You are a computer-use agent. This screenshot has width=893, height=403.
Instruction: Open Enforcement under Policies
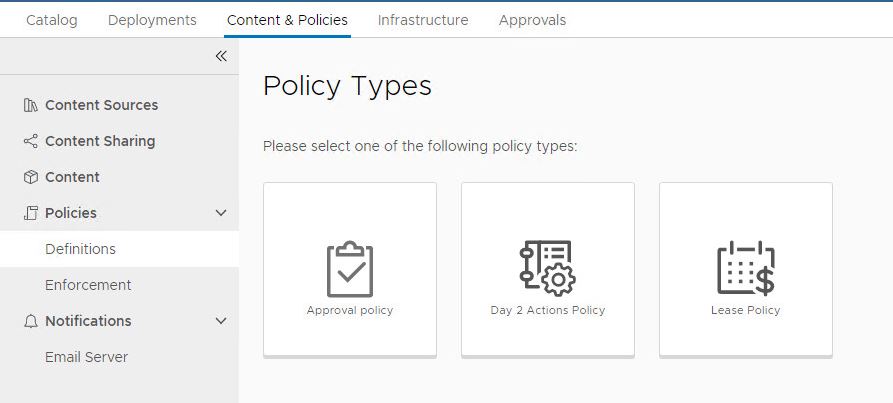(88, 285)
